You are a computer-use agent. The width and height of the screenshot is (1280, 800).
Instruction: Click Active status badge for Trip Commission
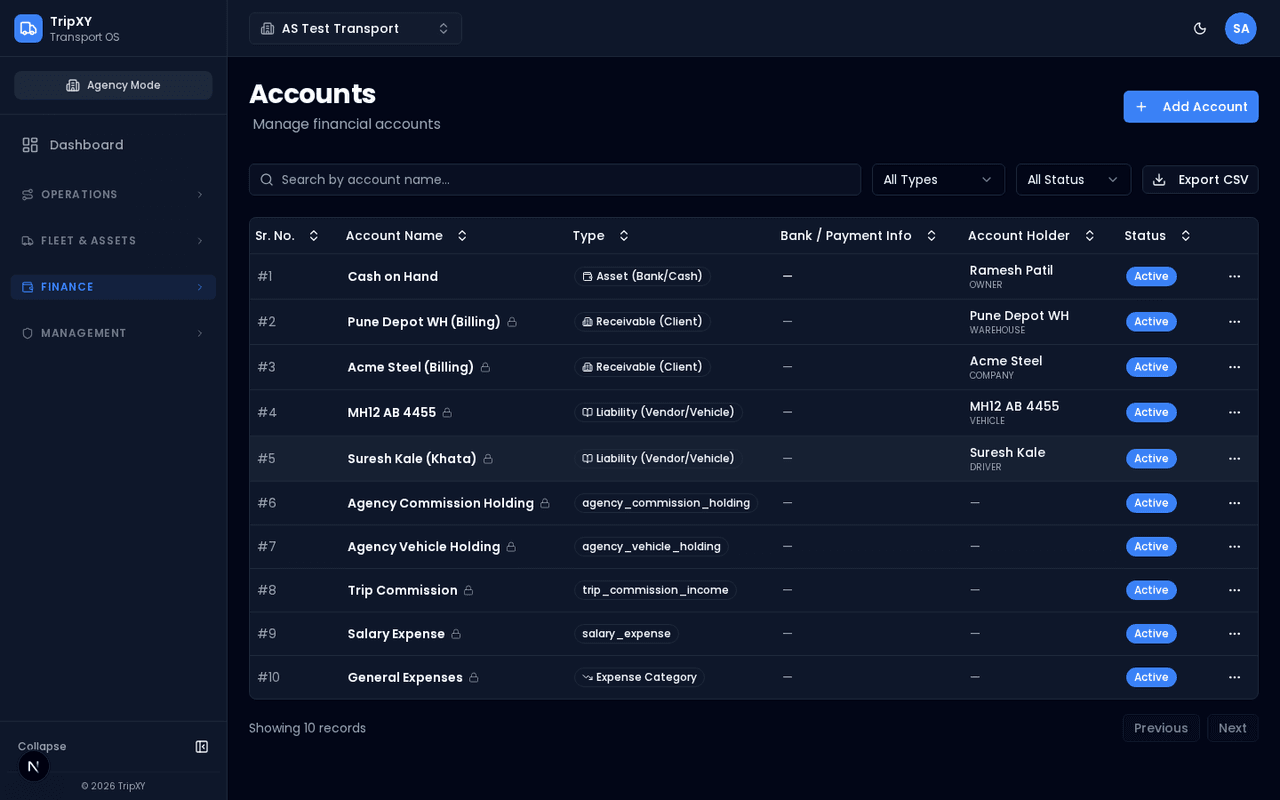pyautogui.click(x=1151, y=590)
